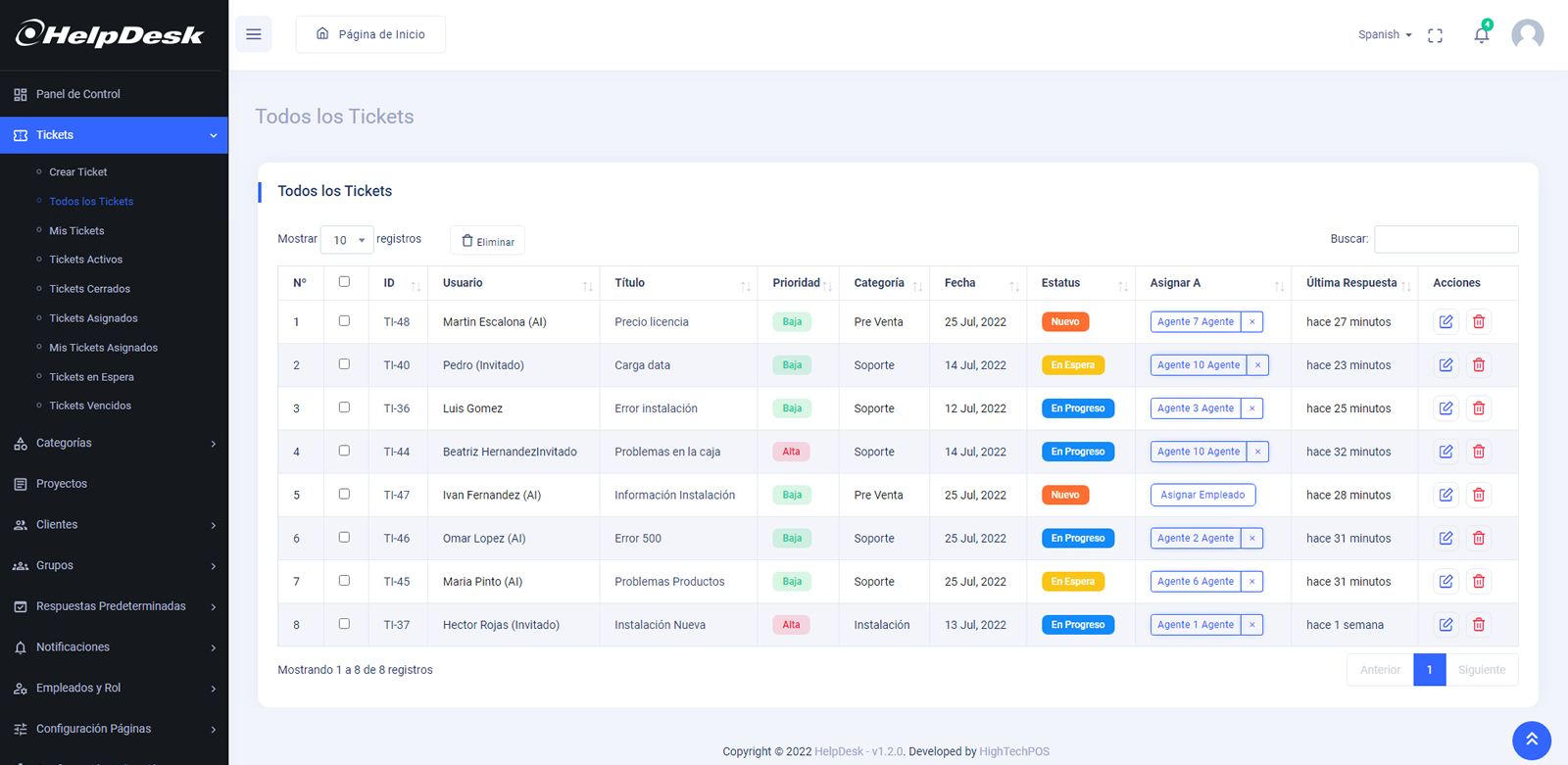
Task: Expand the Categorías sidebar menu
Action: (x=114, y=444)
